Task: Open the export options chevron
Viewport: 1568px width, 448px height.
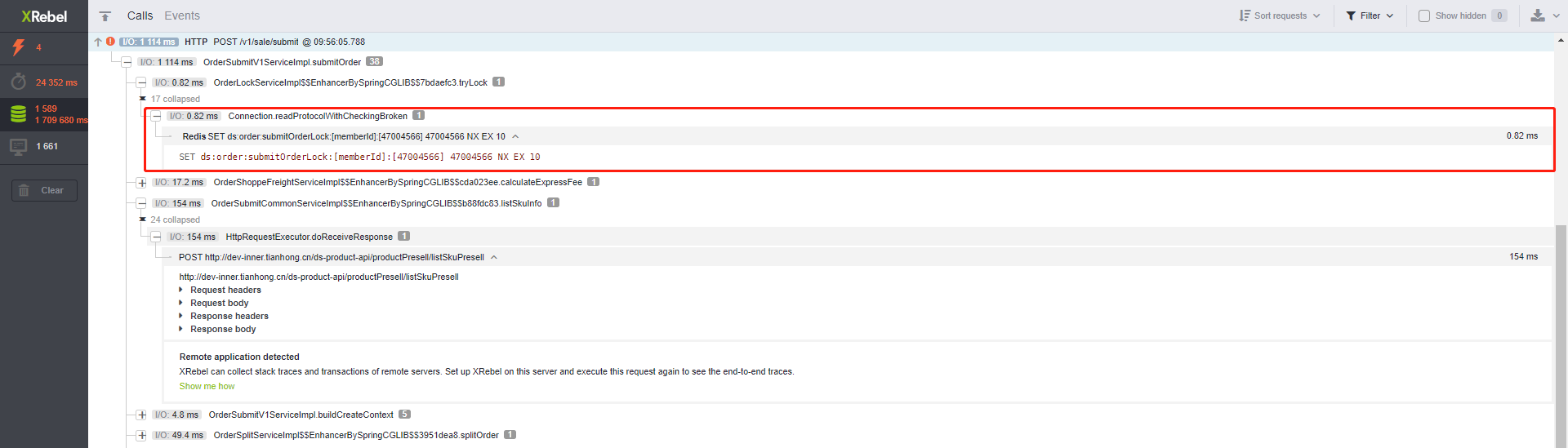Action: [1557, 16]
